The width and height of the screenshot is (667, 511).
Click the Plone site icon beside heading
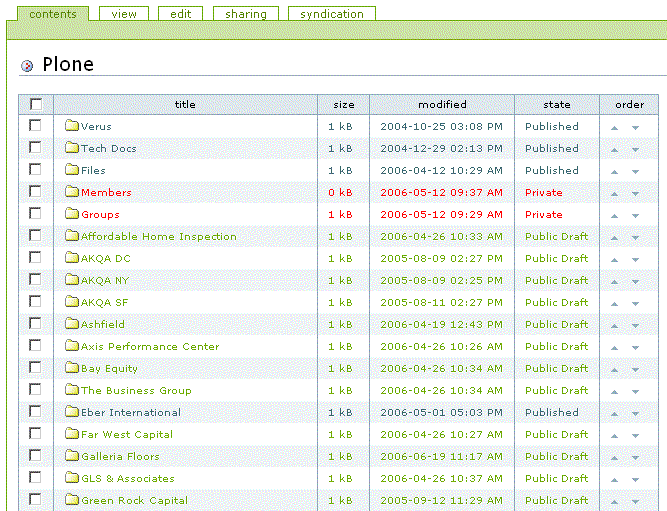(x=27, y=66)
